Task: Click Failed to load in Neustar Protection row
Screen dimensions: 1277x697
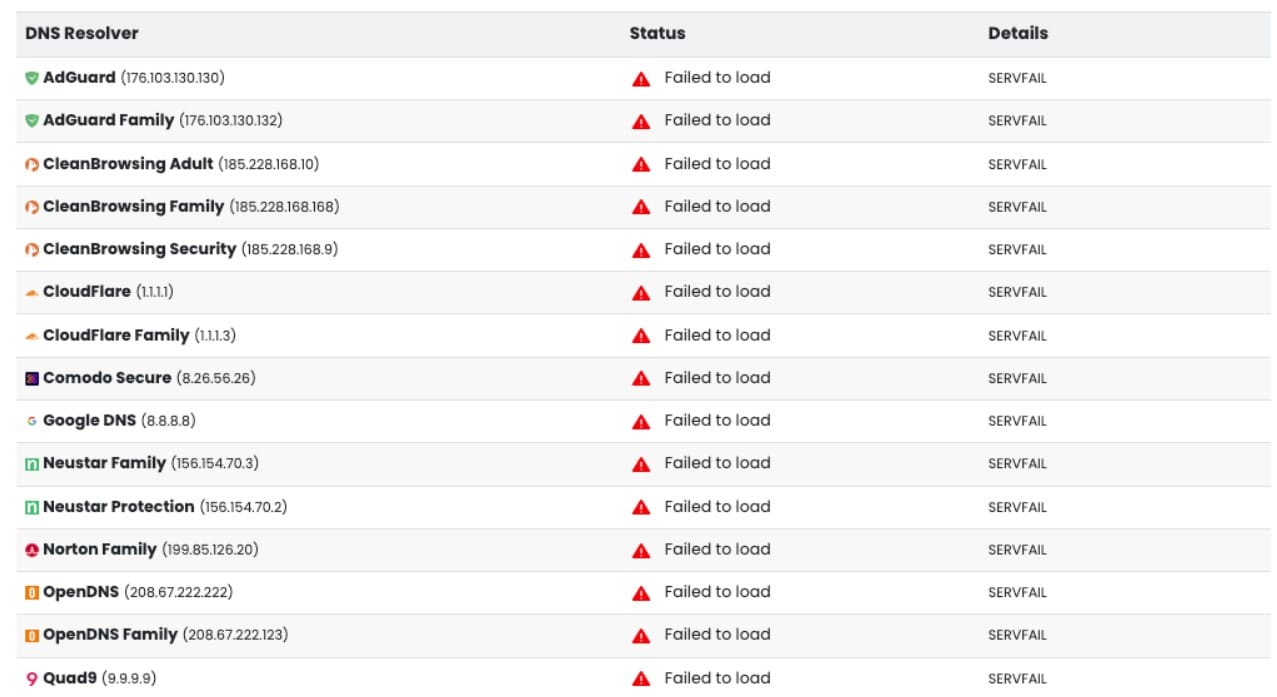Action: [717, 507]
